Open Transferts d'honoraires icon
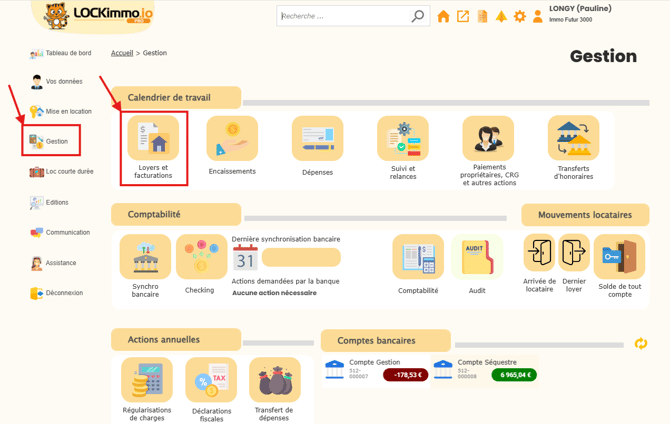Viewport: 670px width, 424px height. click(573, 139)
